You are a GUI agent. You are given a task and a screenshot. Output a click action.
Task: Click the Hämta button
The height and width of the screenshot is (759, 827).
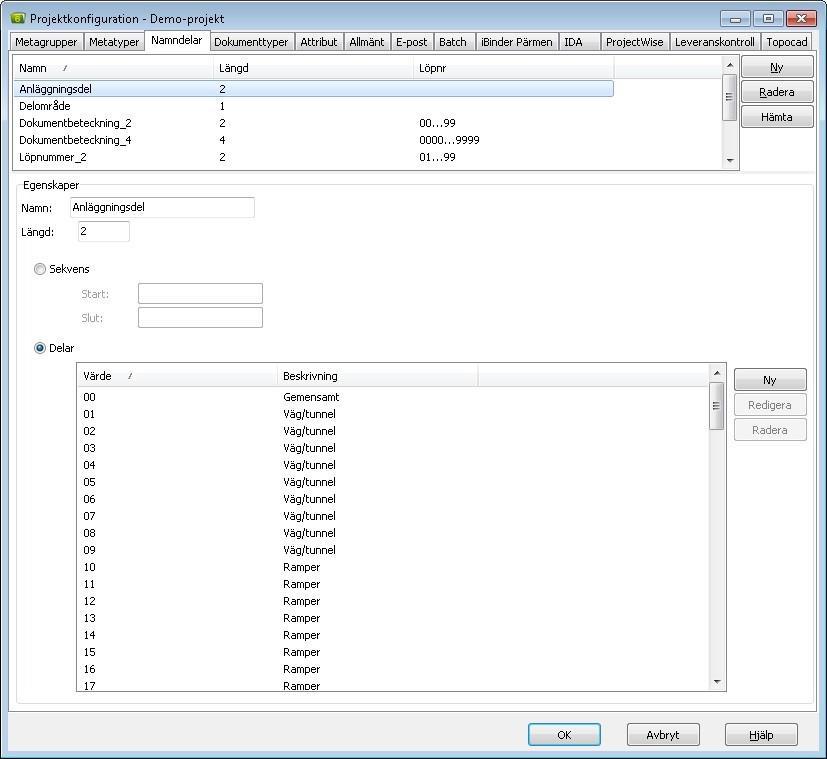click(777, 117)
